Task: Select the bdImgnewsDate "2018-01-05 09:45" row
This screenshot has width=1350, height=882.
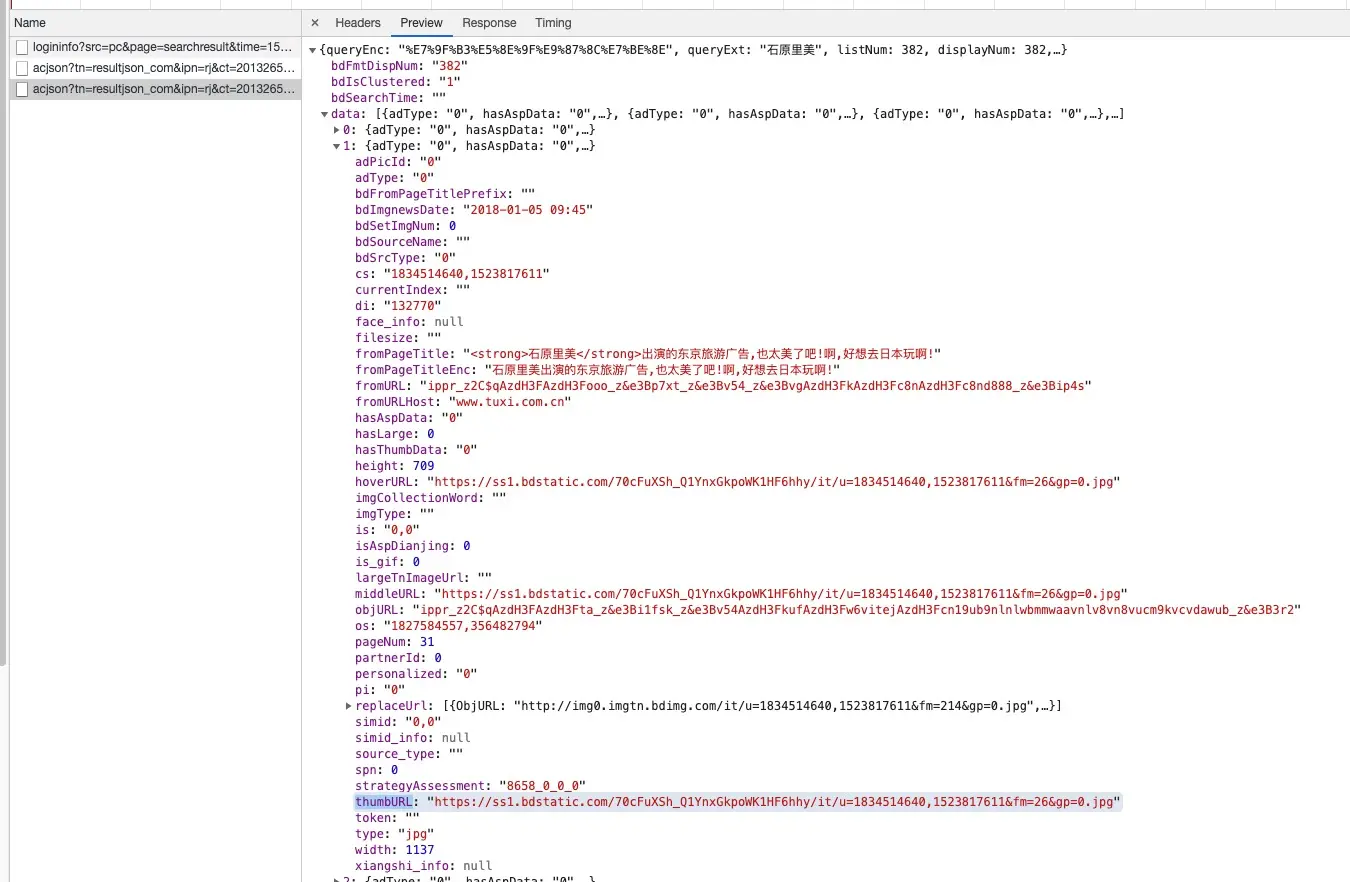Action: coord(474,210)
